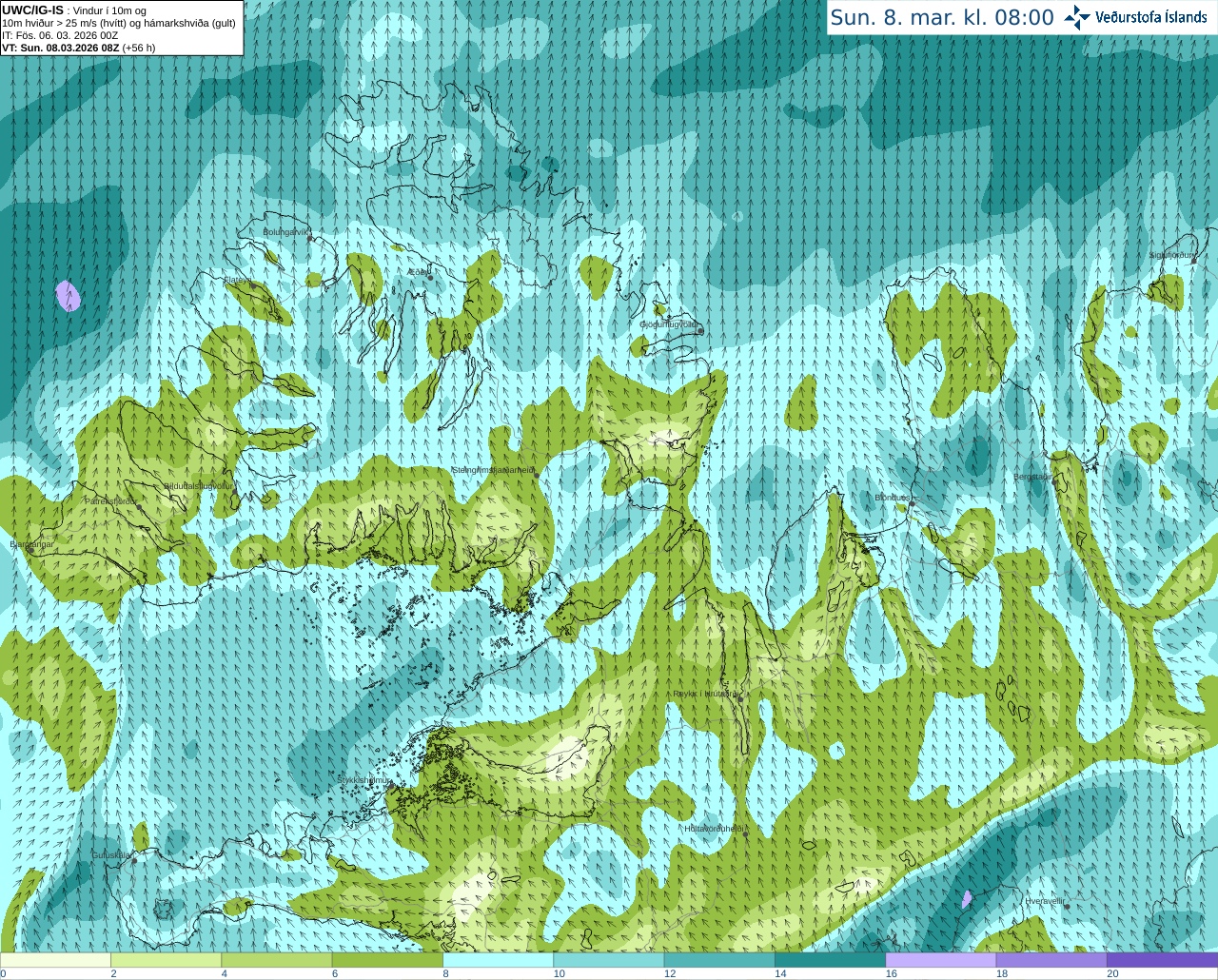Image resolution: width=1218 pixels, height=980 pixels.
Task: Select the Flateyri station label
Action: (x=239, y=280)
